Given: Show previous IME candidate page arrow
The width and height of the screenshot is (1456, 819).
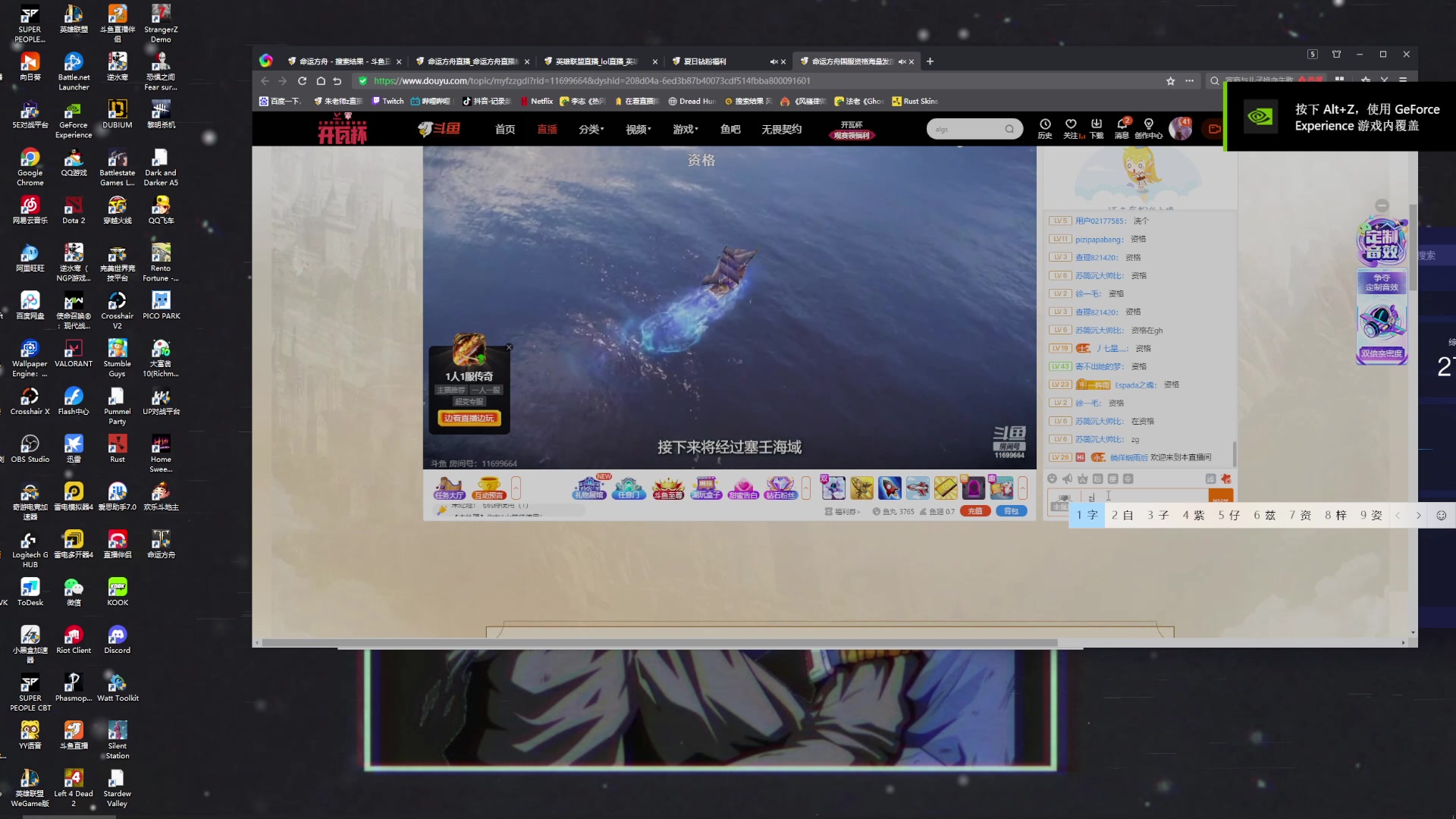Looking at the screenshot, I should (x=1398, y=516).
